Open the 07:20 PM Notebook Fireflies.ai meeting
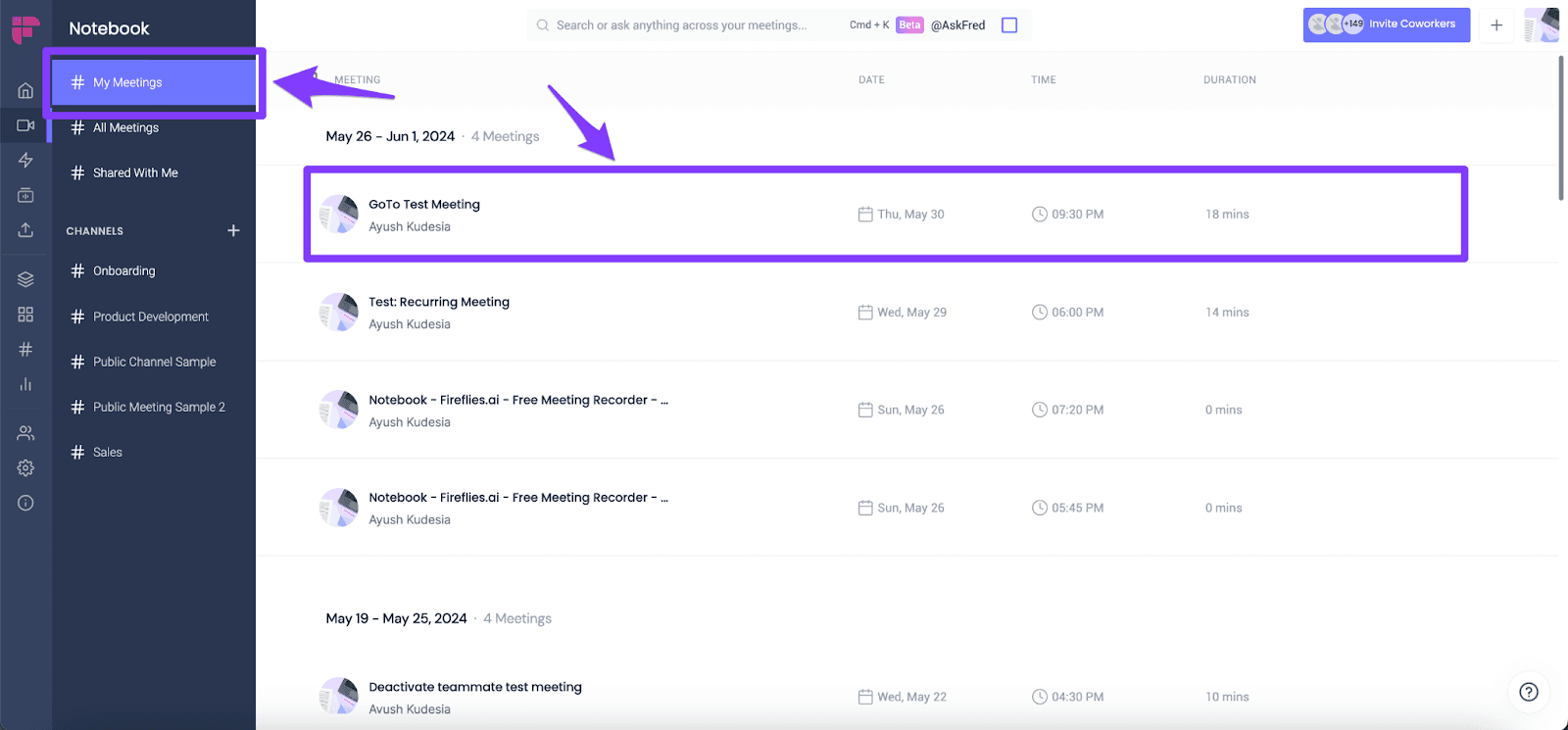 pos(517,400)
